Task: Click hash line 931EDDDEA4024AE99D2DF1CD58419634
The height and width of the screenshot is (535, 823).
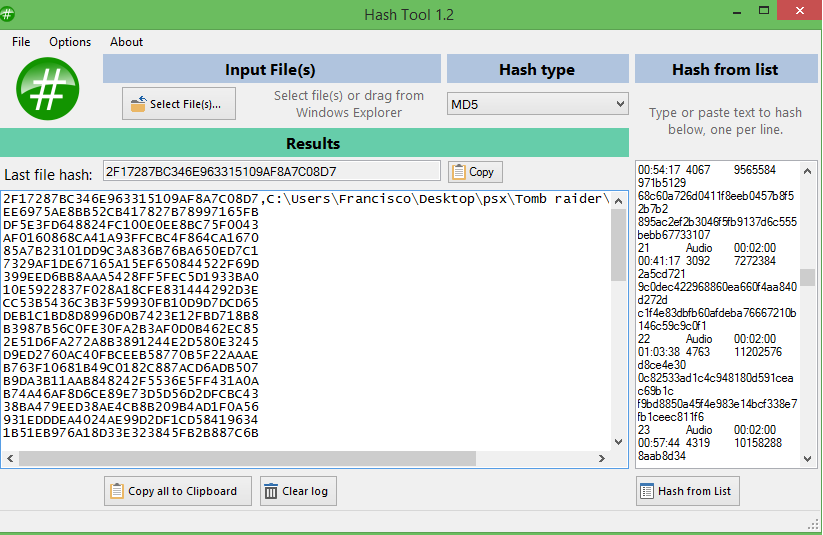Action: [131, 420]
